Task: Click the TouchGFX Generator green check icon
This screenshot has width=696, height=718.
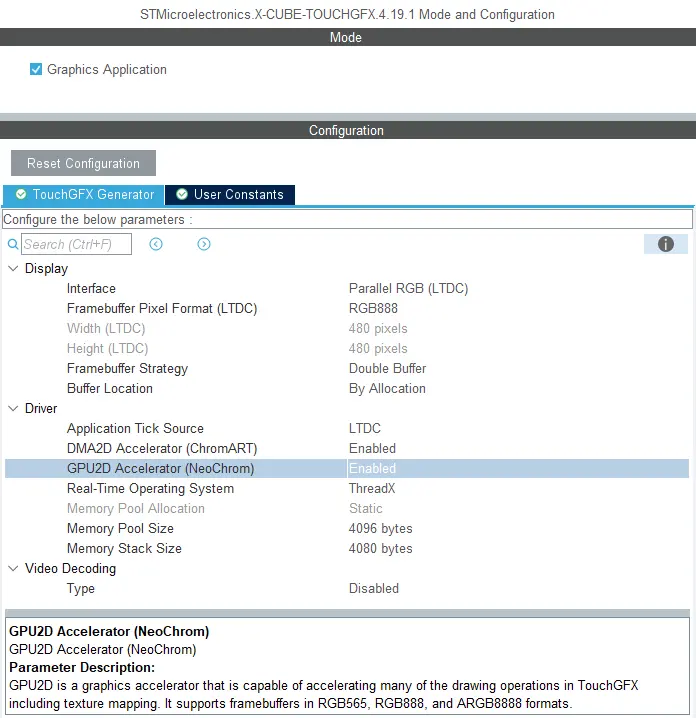Action: [x=20, y=195]
